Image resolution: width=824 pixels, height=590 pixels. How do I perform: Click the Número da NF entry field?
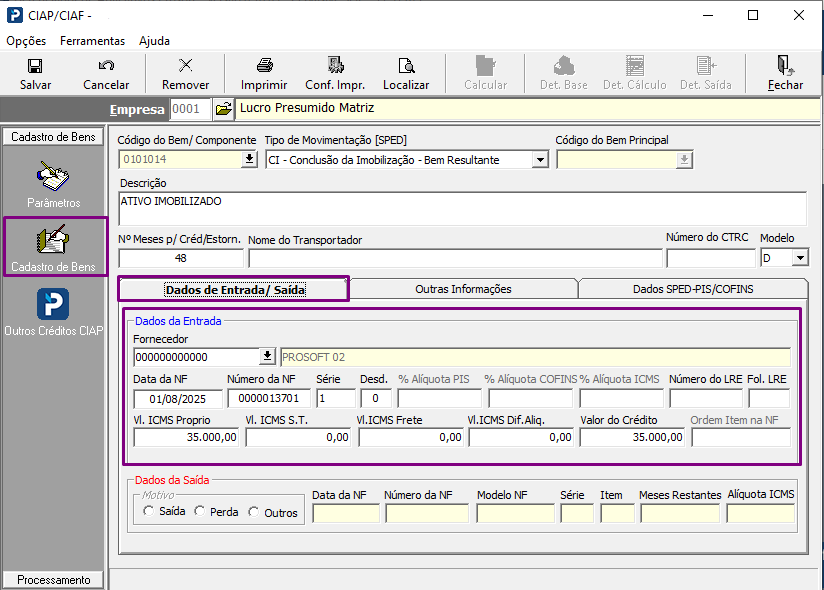[x=267, y=398]
